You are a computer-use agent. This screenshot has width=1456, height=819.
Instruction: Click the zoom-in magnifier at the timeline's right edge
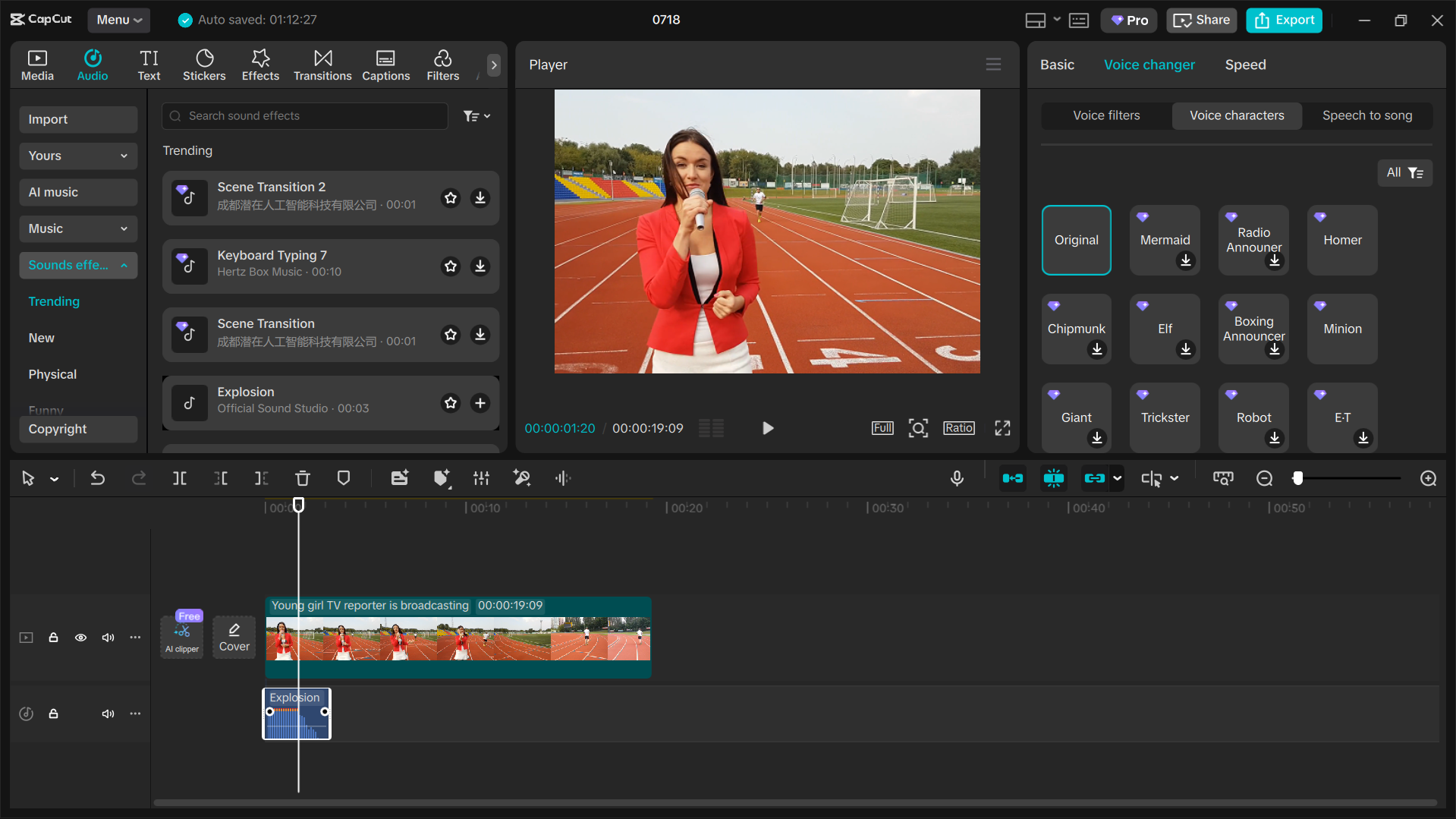tap(1427, 478)
